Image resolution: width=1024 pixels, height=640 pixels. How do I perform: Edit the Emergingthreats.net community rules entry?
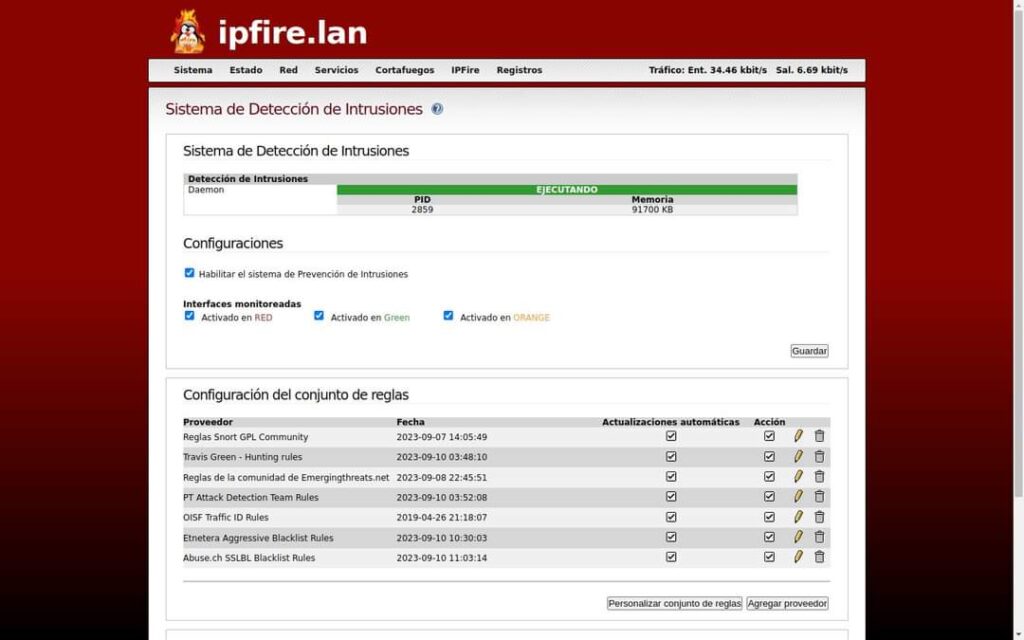[x=798, y=477]
